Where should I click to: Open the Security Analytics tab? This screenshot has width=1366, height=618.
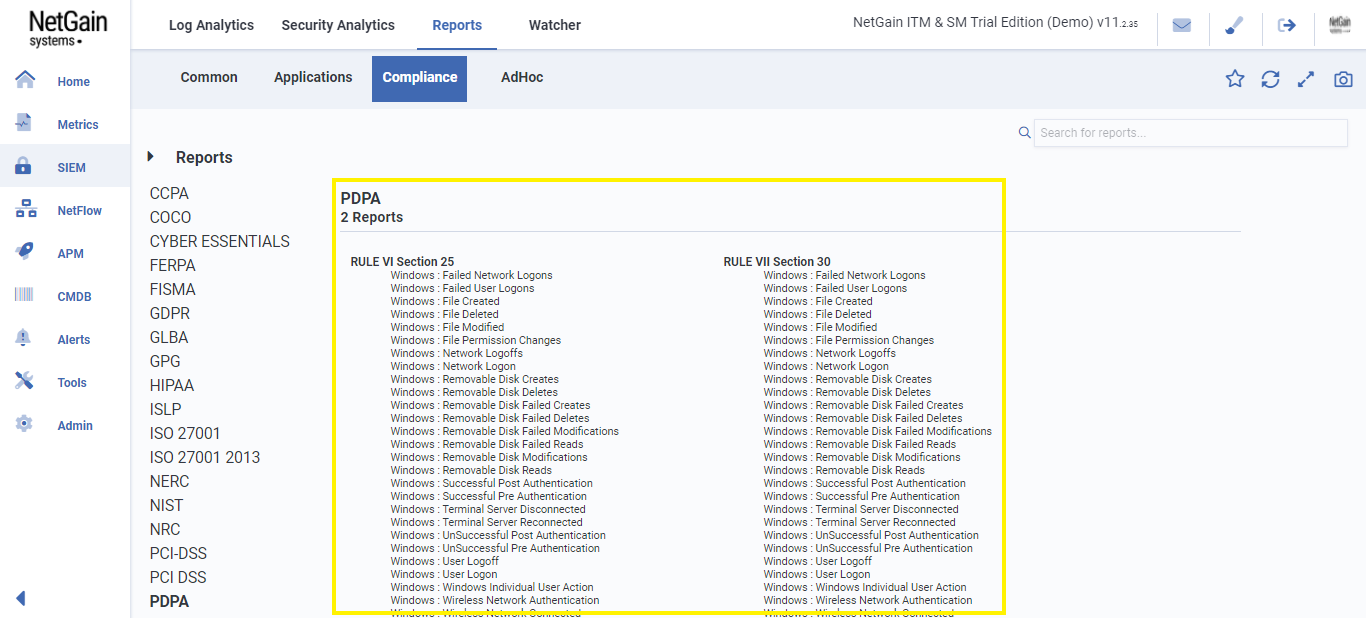338,25
